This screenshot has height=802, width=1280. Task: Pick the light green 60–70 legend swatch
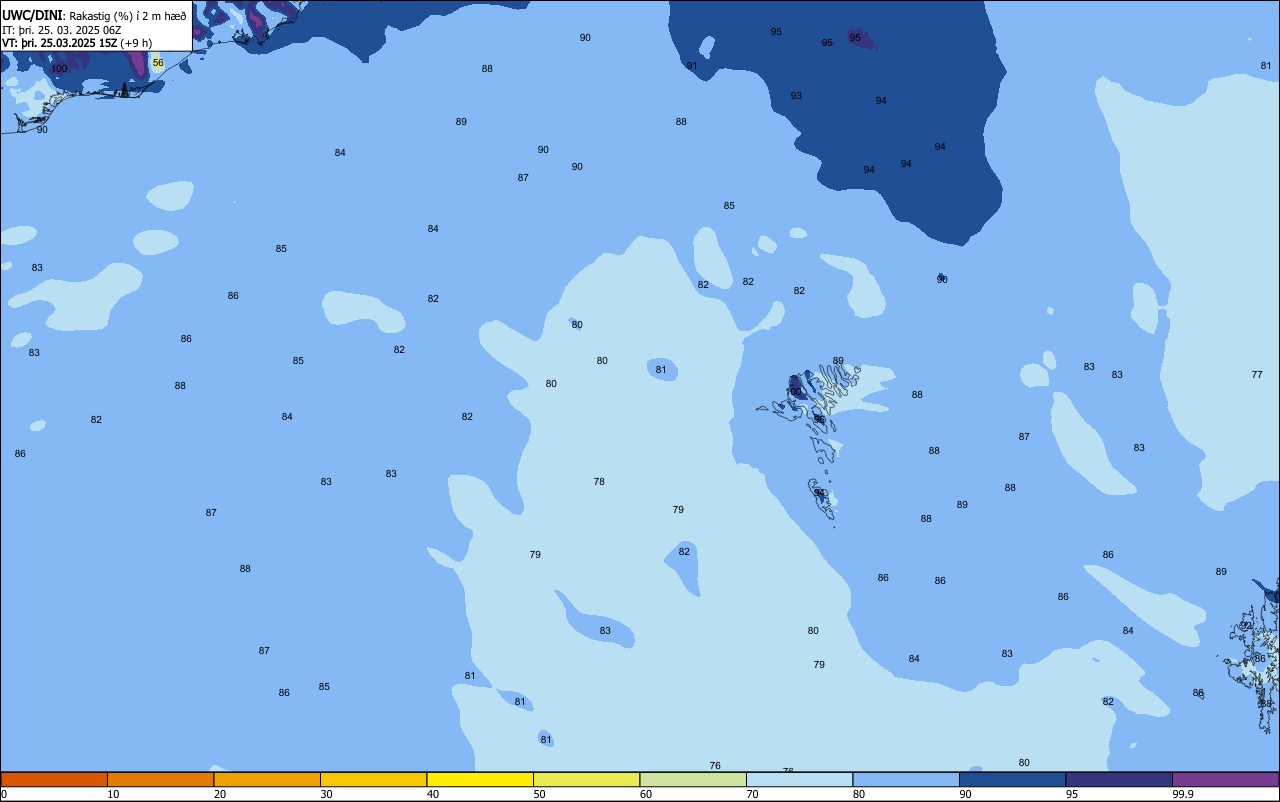click(693, 779)
